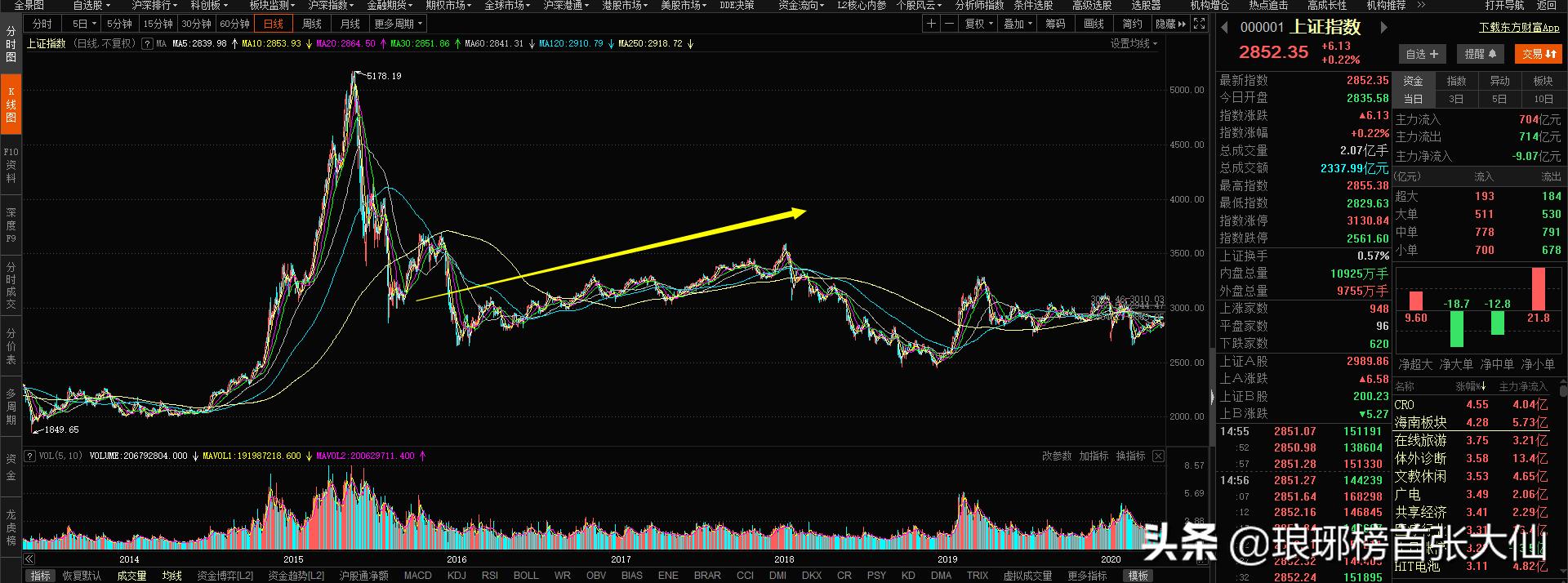Click 换指标 in volume panel

click(1130, 456)
